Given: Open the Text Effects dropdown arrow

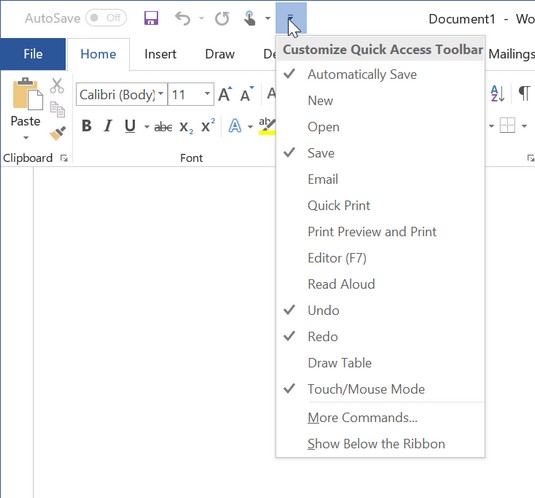Looking at the screenshot, I should (250, 127).
